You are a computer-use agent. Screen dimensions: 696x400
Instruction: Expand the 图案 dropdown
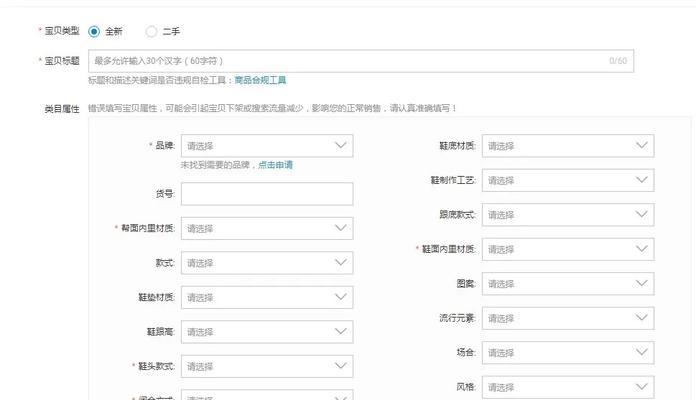point(568,283)
